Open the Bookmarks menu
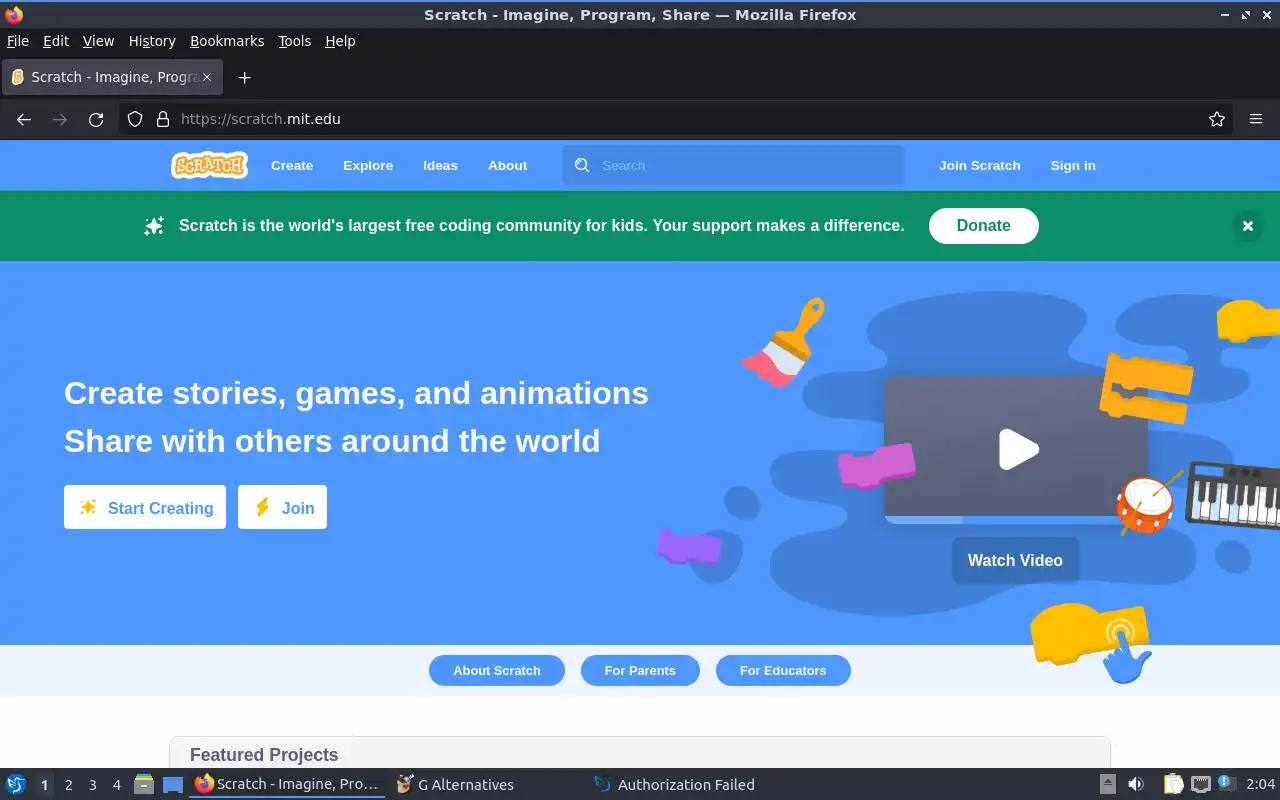1280x800 pixels. pos(227,41)
